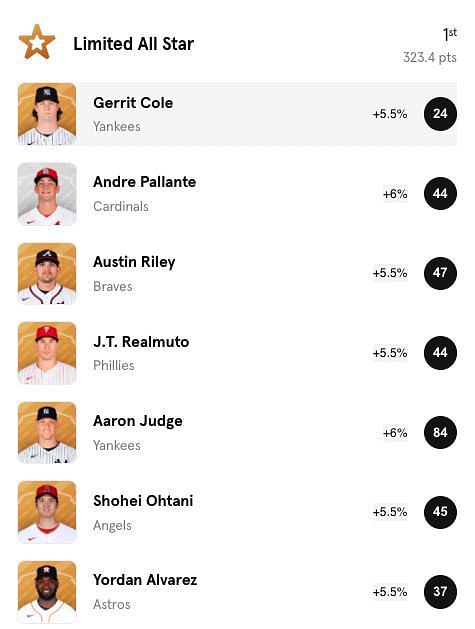This screenshot has width=475, height=629.
Task: Click Austin Riley's score badge 47
Action: tap(440, 273)
